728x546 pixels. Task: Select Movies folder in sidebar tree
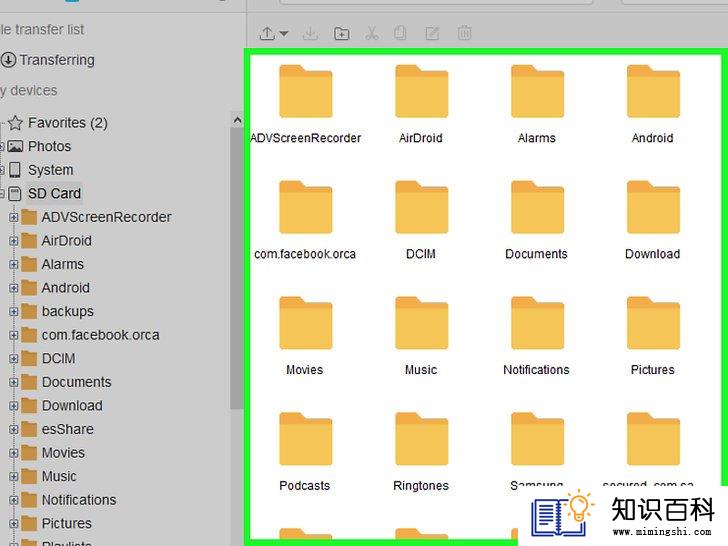click(x=53, y=453)
